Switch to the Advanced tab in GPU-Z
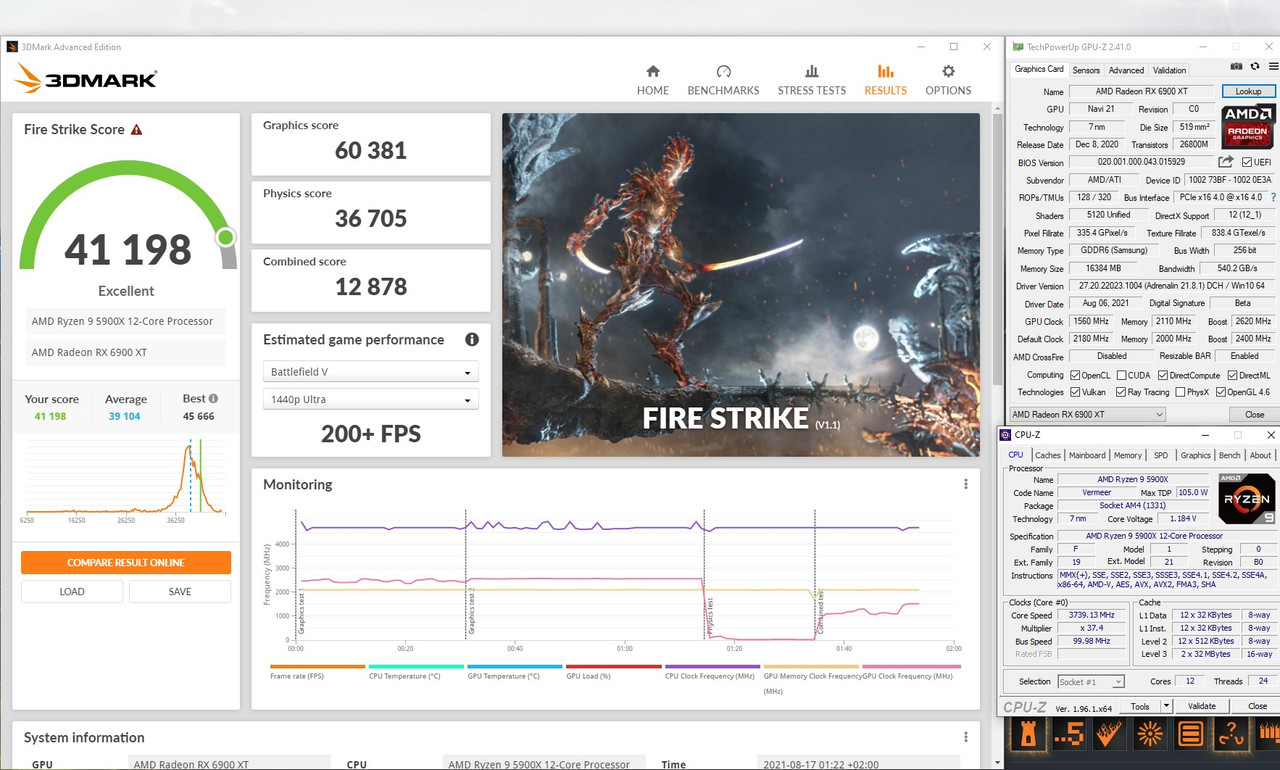The height and width of the screenshot is (770, 1280). click(1126, 70)
